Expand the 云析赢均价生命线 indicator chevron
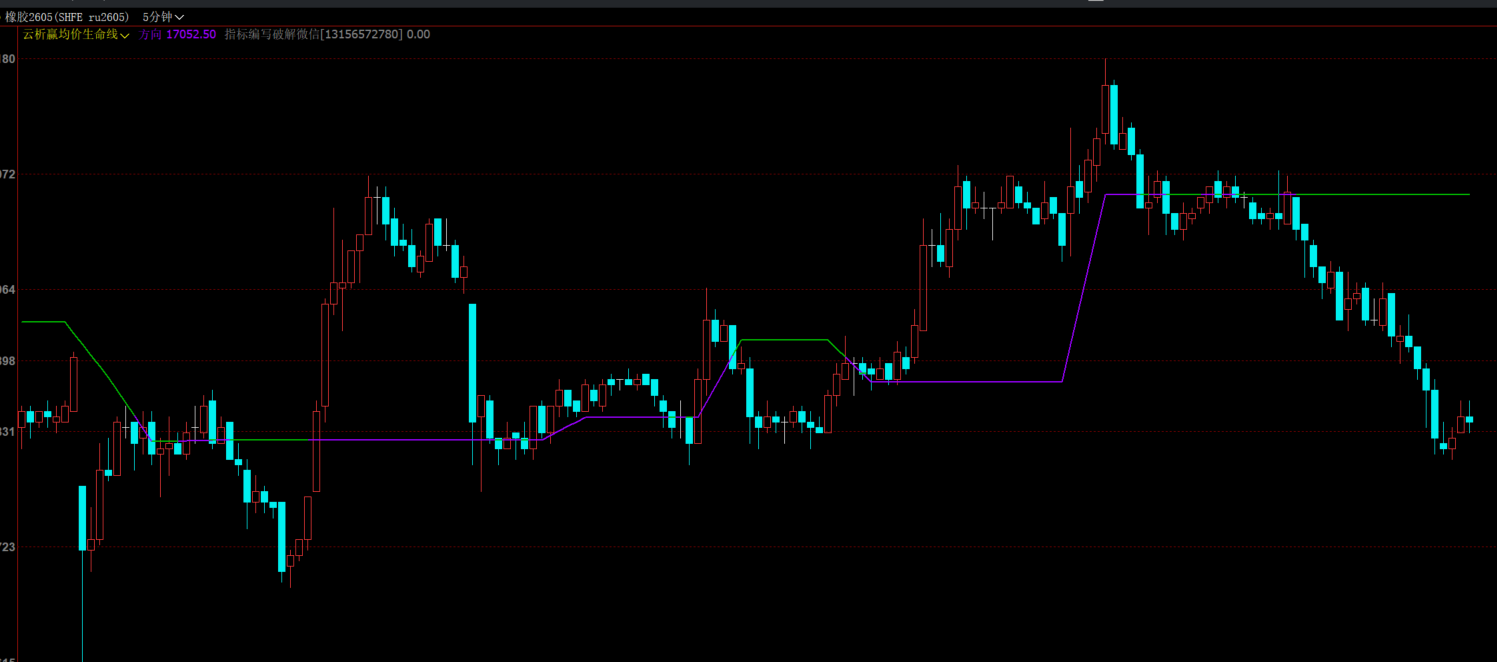This screenshot has height=662, width=1497. coord(125,36)
